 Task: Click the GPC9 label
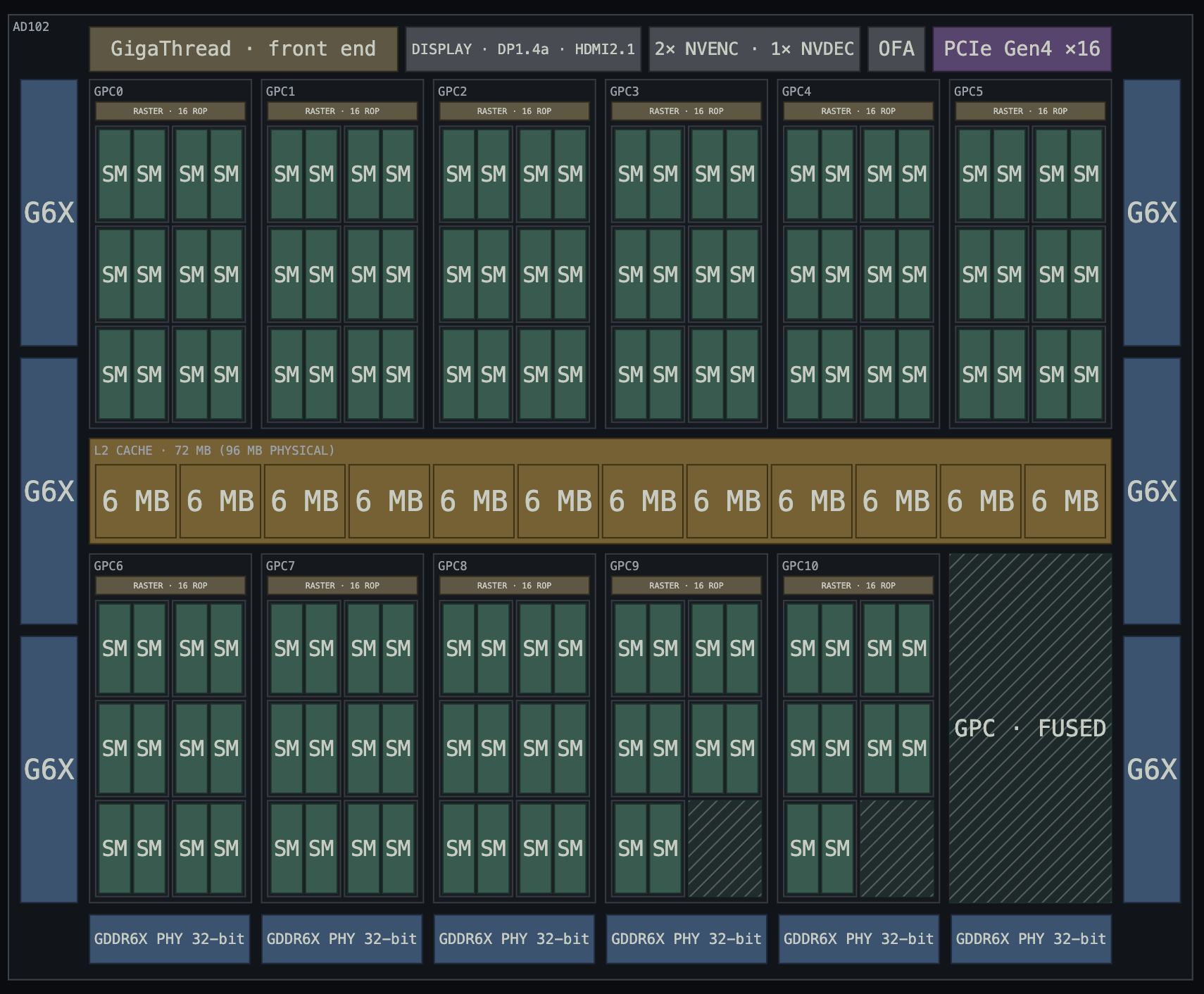625,566
